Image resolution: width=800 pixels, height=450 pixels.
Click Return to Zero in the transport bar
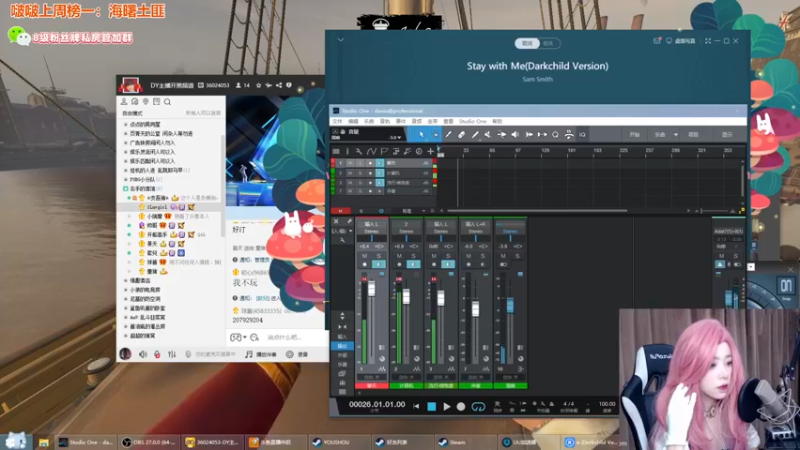point(416,407)
